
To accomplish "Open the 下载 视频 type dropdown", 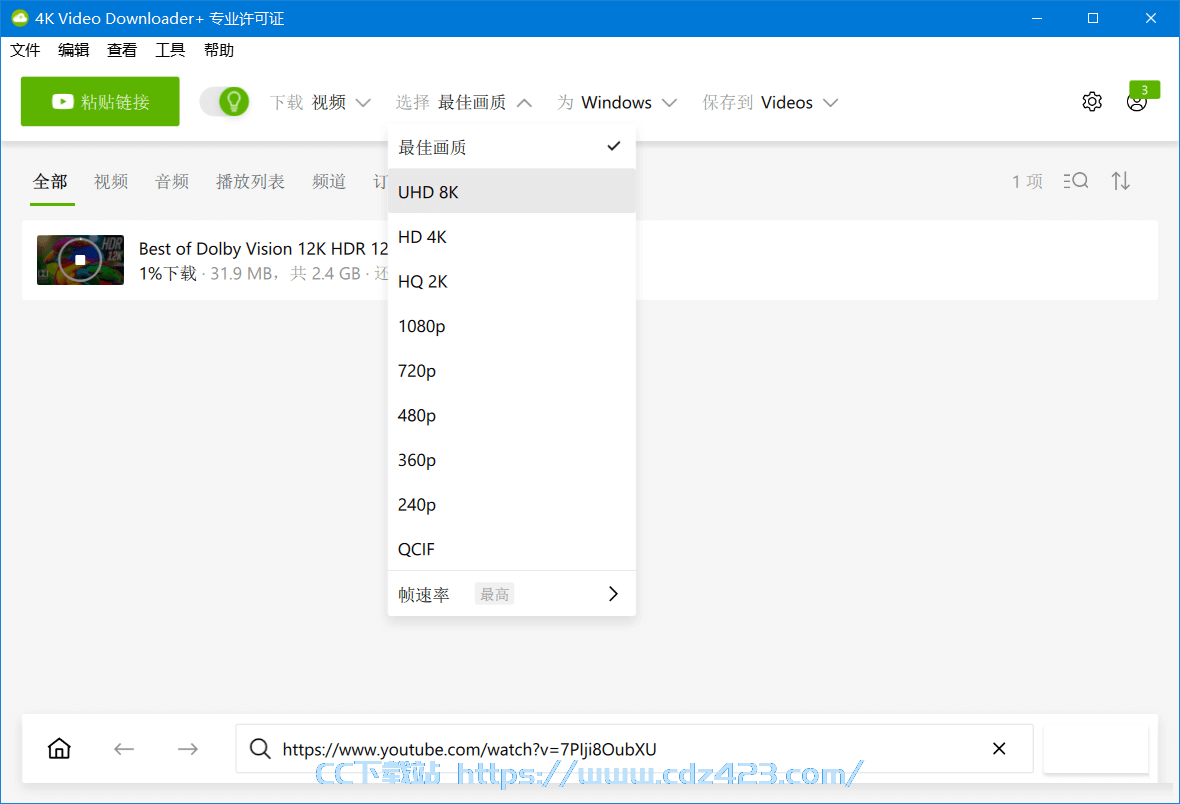I will pos(321,102).
